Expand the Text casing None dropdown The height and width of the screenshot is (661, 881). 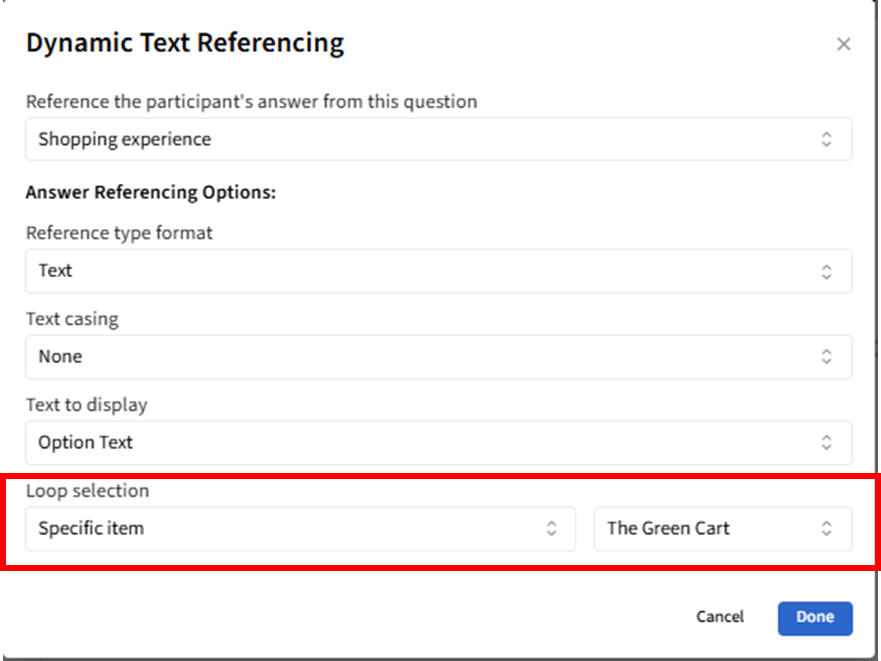coord(438,357)
